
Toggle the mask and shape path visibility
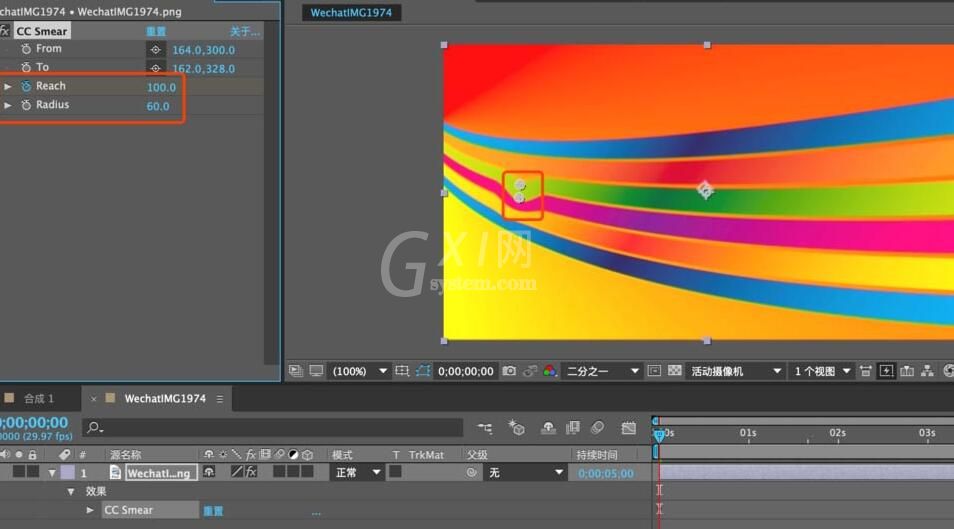point(423,371)
